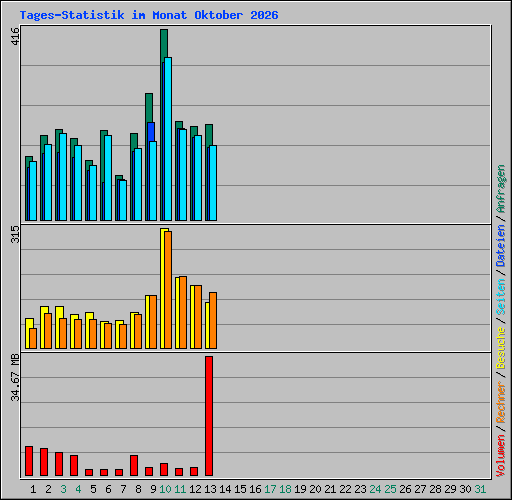Click the '315' axis maximum label
This screenshot has width=512, height=500.
15,234
